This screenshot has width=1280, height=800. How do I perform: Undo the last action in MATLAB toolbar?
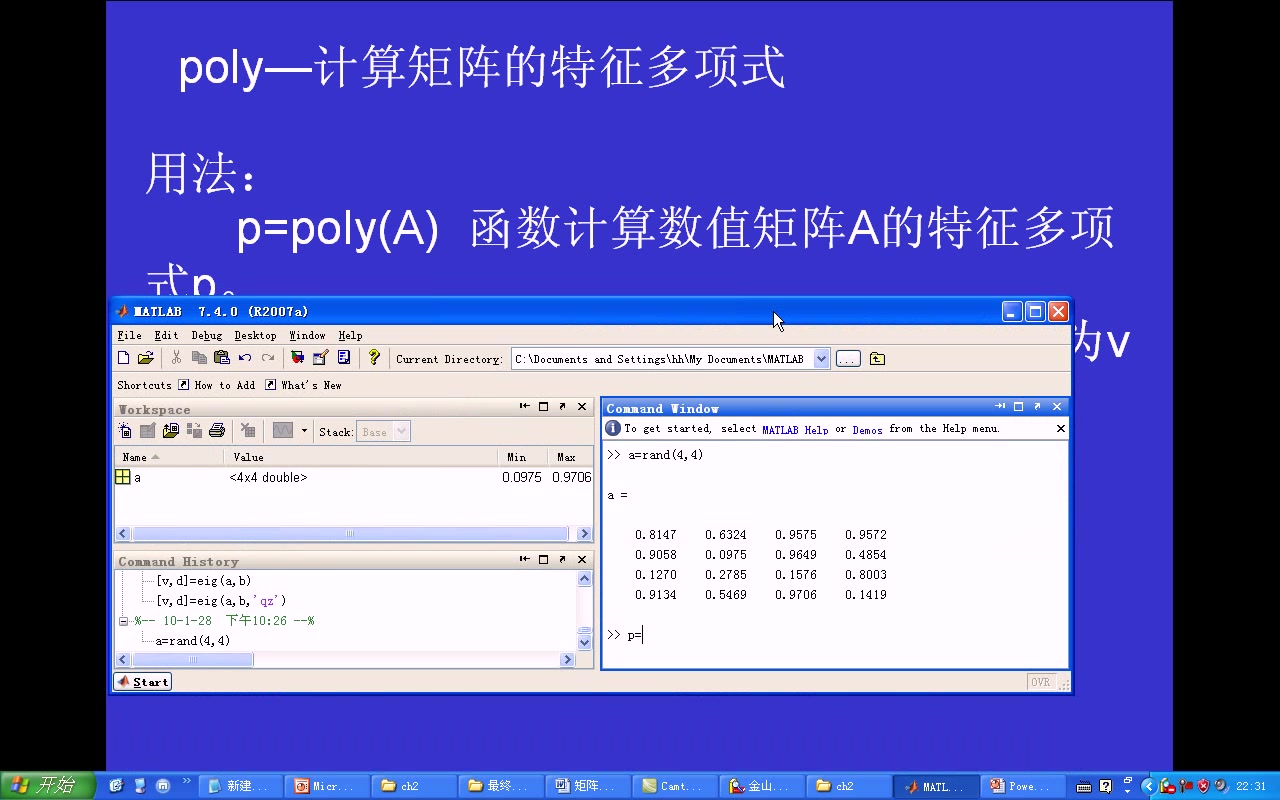(x=244, y=358)
